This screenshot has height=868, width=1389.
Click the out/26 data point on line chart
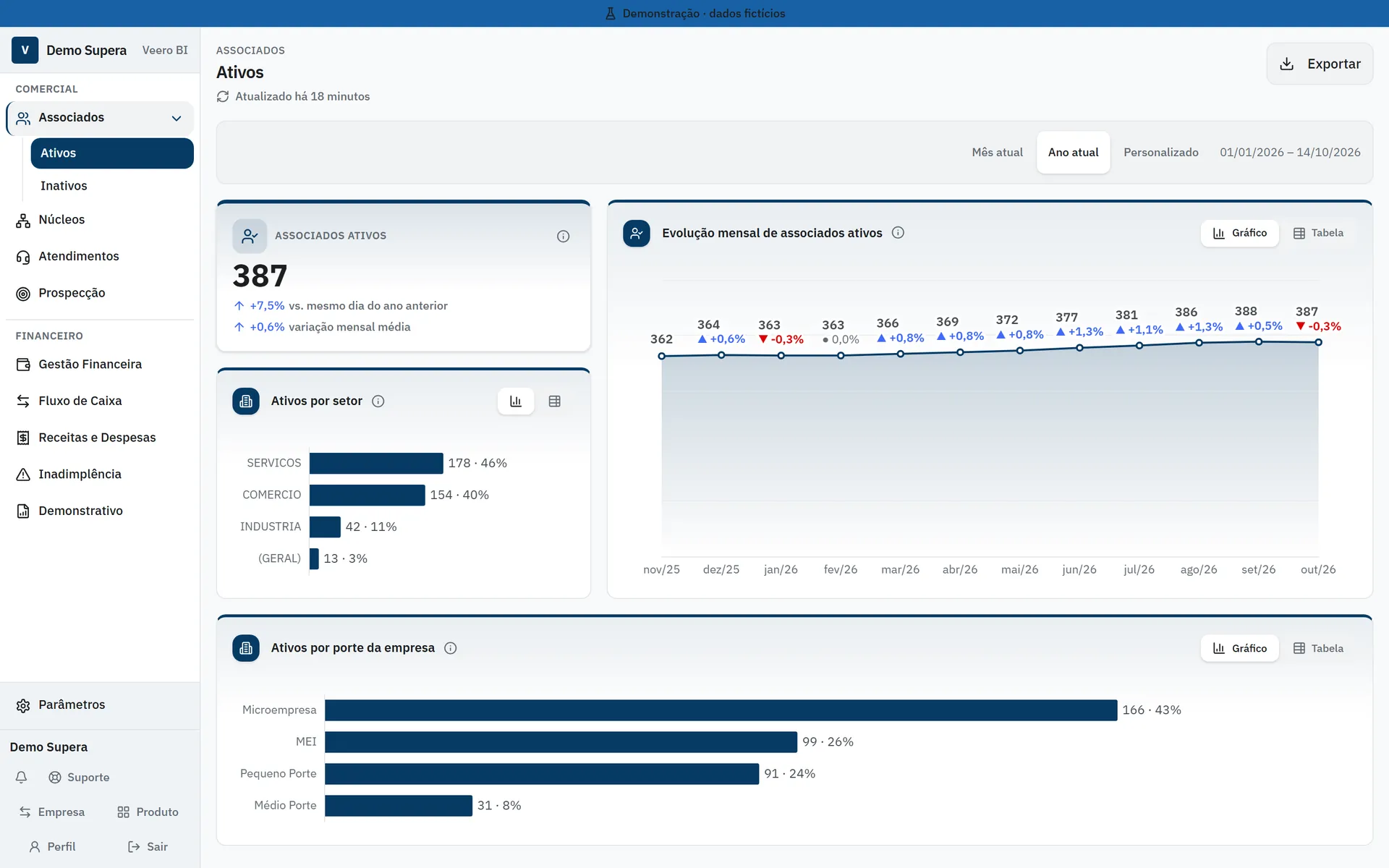(1318, 342)
